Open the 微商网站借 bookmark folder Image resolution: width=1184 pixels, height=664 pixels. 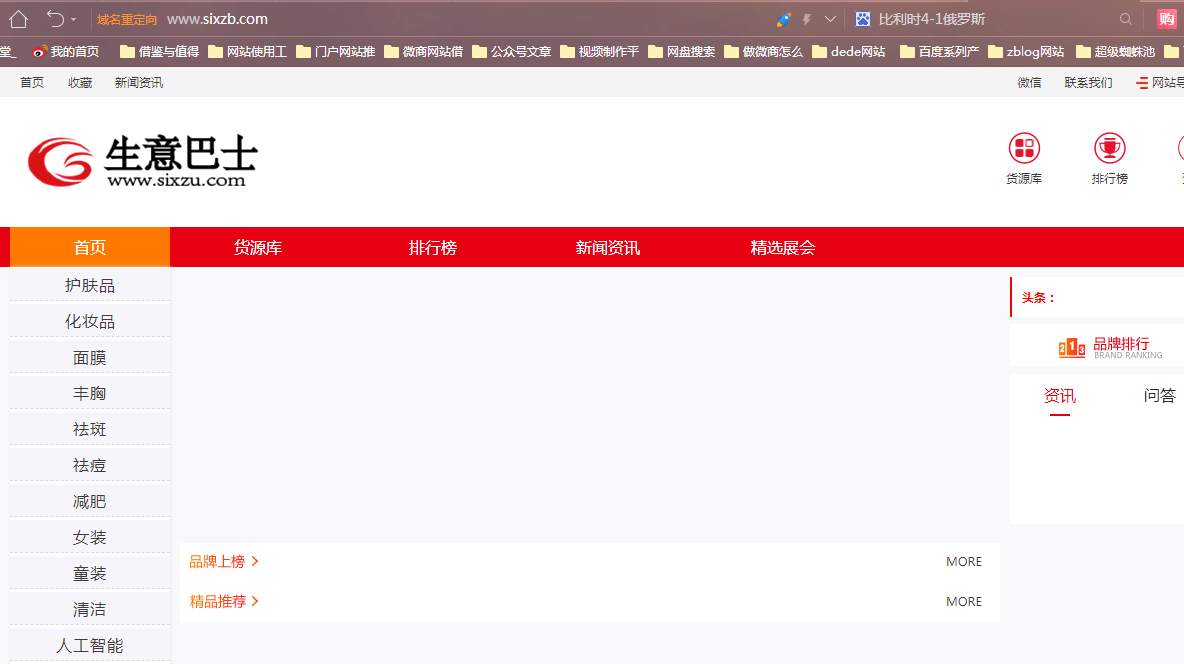(424, 51)
